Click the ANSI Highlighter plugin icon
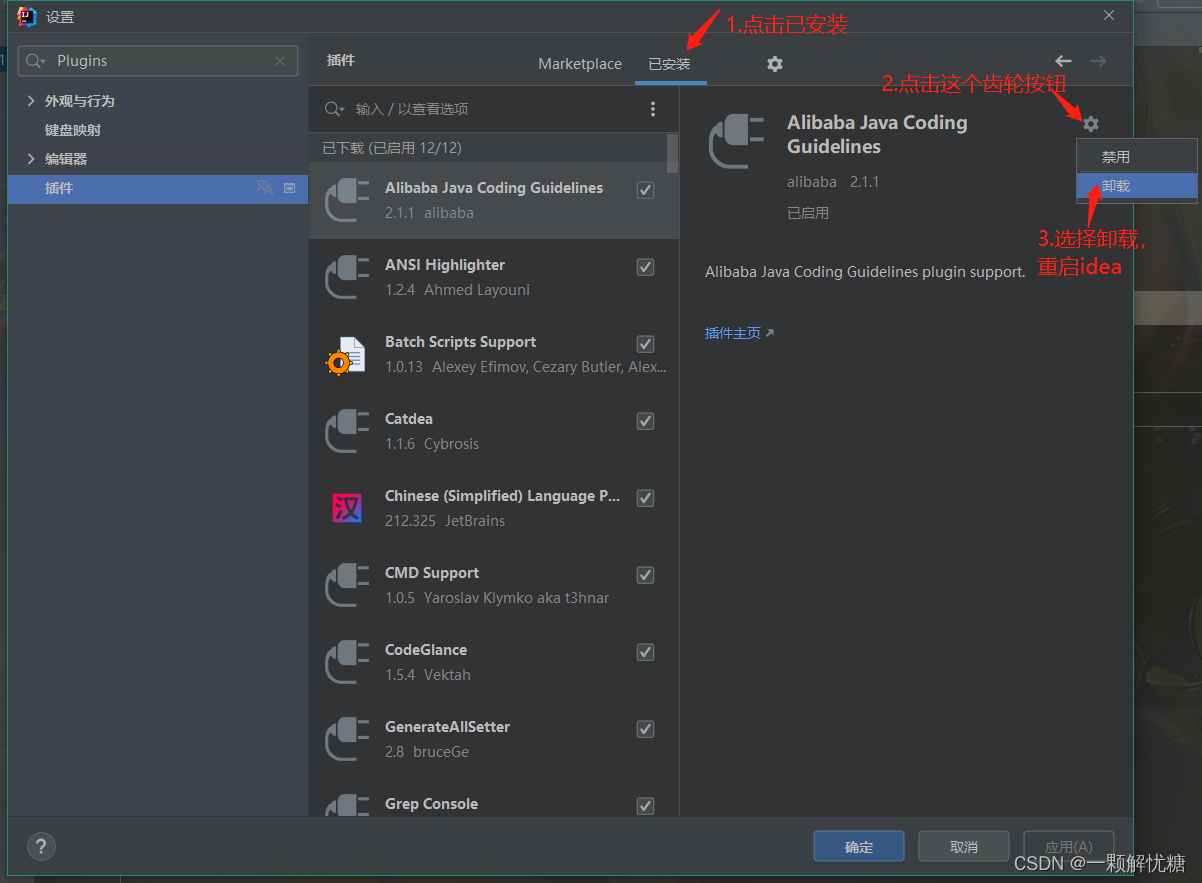The height and width of the screenshot is (883, 1202). click(x=347, y=277)
